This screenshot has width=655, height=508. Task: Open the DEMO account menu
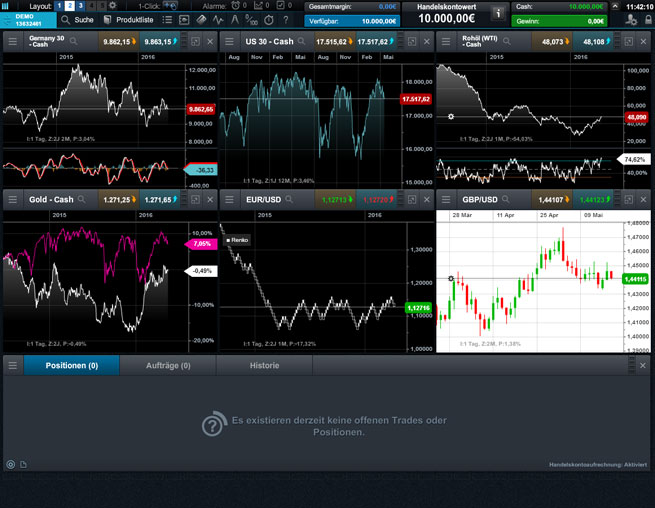pyautogui.click(x=28, y=20)
